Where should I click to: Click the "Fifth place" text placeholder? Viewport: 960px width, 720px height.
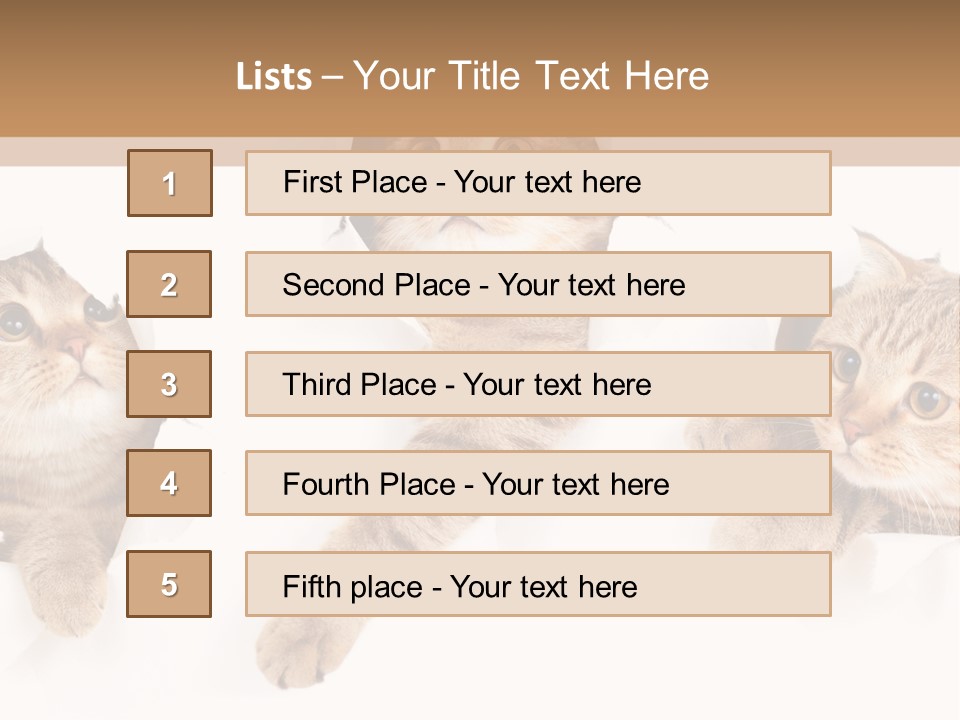point(538,585)
